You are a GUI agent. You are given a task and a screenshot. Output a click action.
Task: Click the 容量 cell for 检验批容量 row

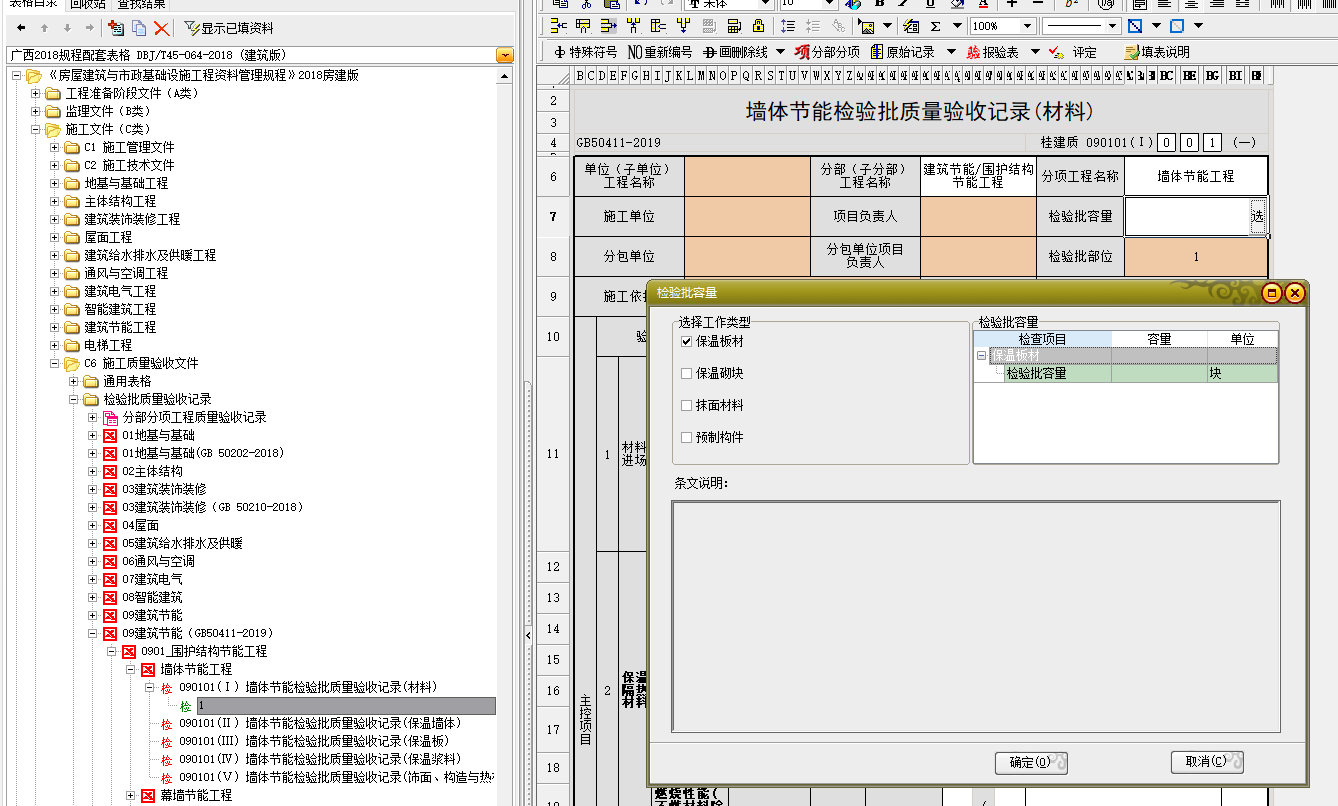pyautogui.click(x=1159, y=373)
